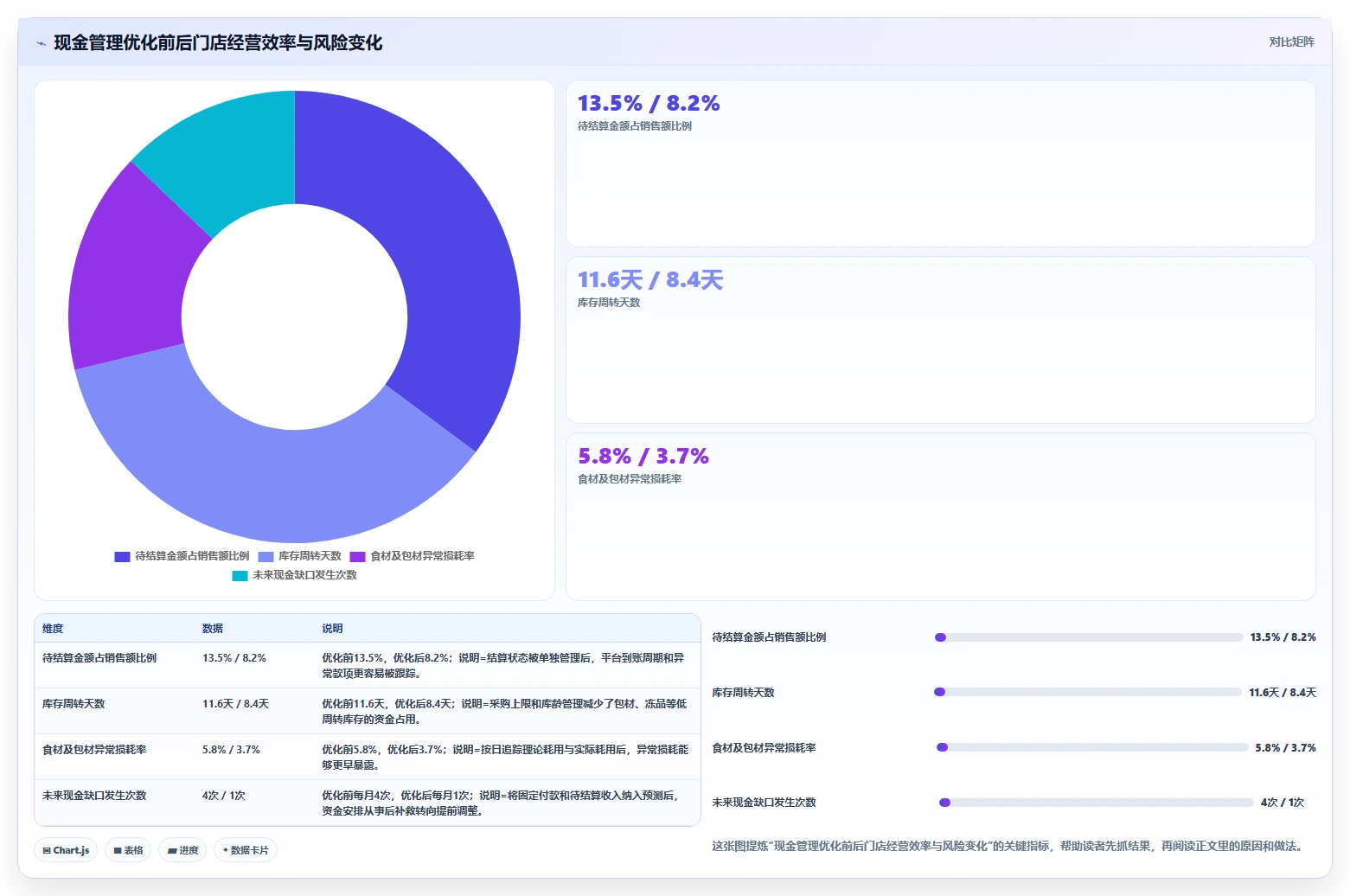Toggle 食材及包材异常损耗率 legend swatch
This screenshot has width=1350, height=896.
pyautogui.click(x=357, y=556)
